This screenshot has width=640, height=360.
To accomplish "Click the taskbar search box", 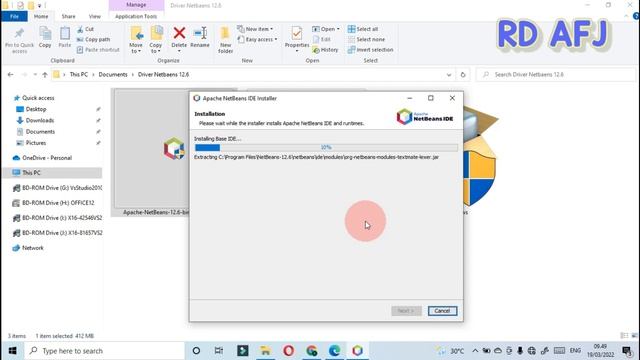I will (104, 351).
